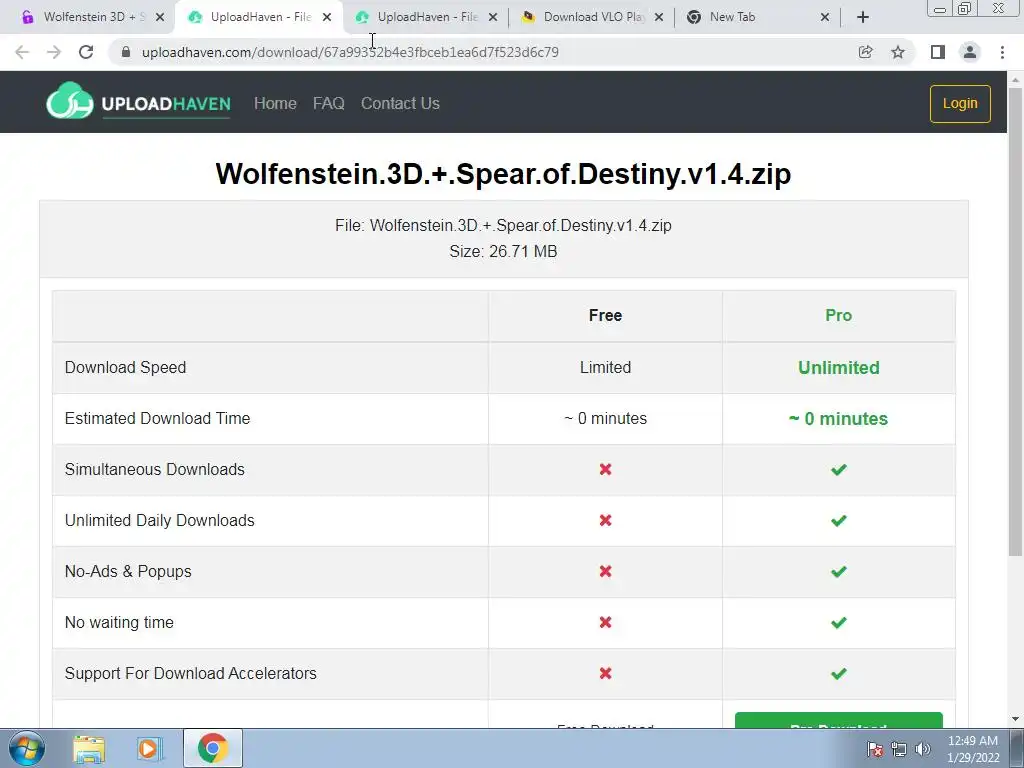Open the Windows Start button
Image resolution: width=1024 pixels, height=768 pixels.
26,748
